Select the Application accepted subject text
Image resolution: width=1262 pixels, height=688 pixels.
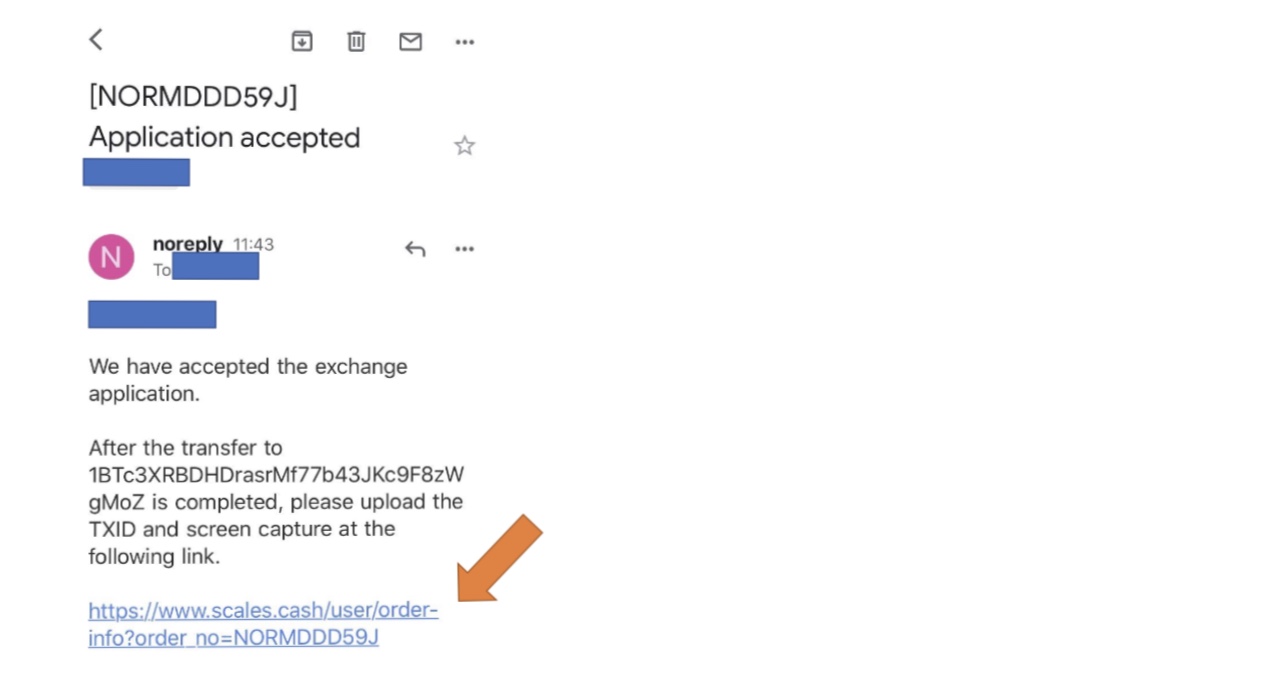224,137
